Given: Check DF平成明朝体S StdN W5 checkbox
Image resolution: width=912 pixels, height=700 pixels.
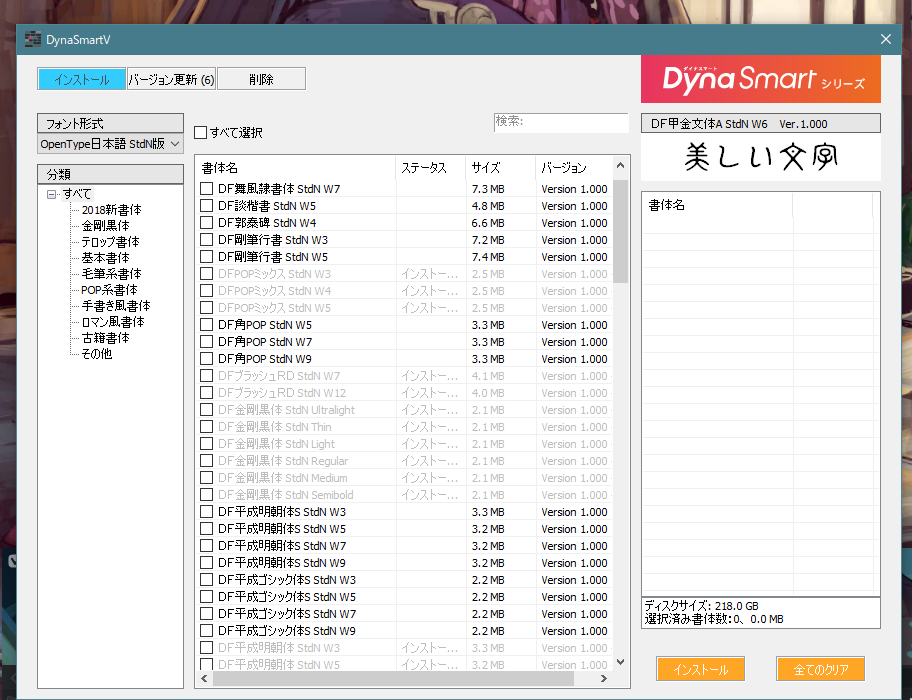Looking at the screenshot, I should (206, 529).
